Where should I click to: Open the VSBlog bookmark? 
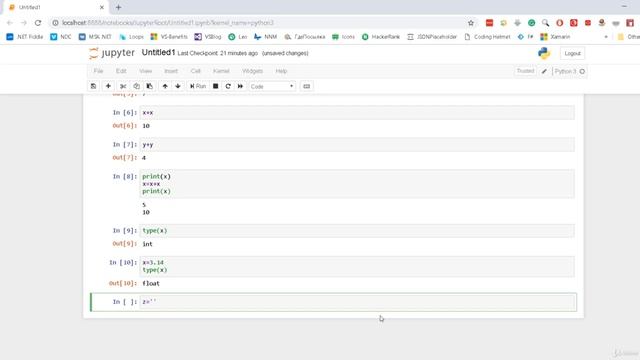tap(208, 37)
